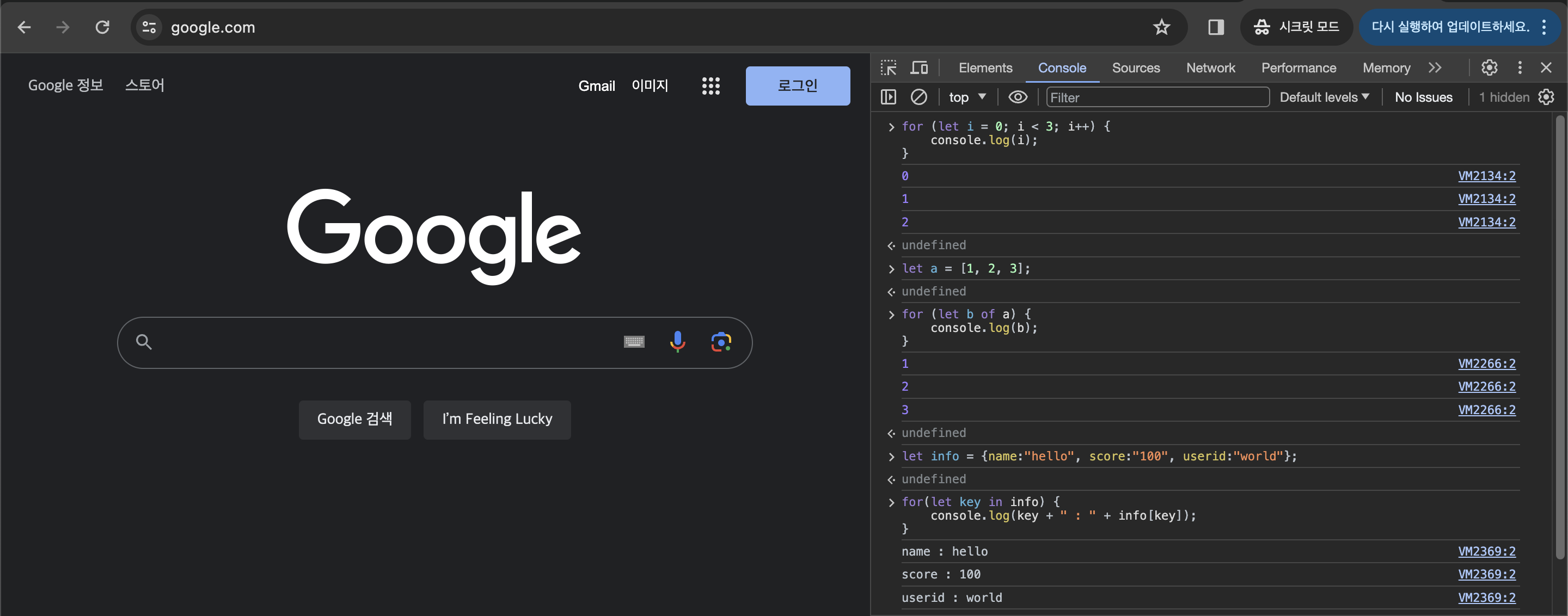Open the Default levels dropdown

click(x=1324, y=97)
